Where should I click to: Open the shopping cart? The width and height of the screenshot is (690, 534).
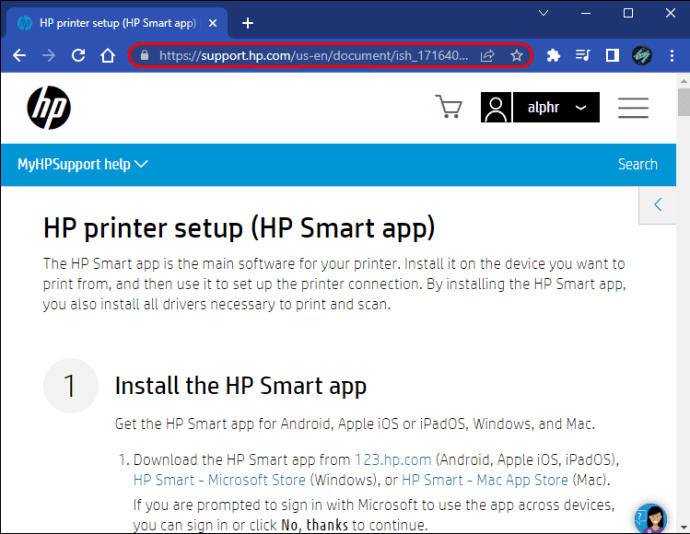click(x=448, y=107)
